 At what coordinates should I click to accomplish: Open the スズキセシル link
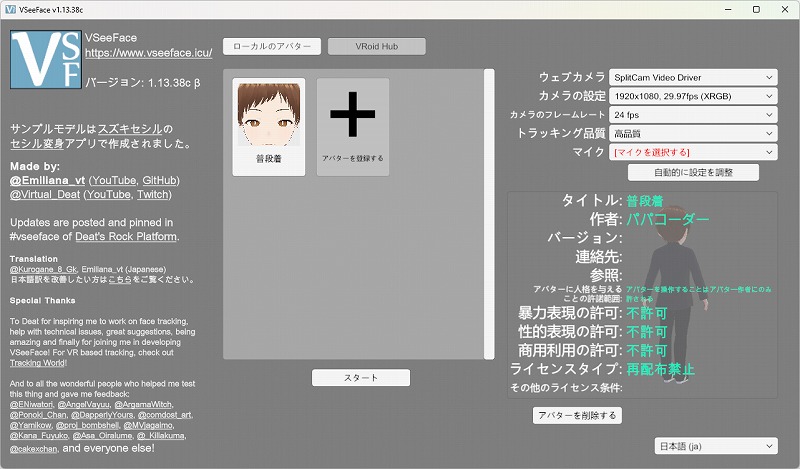coord(130,129)
